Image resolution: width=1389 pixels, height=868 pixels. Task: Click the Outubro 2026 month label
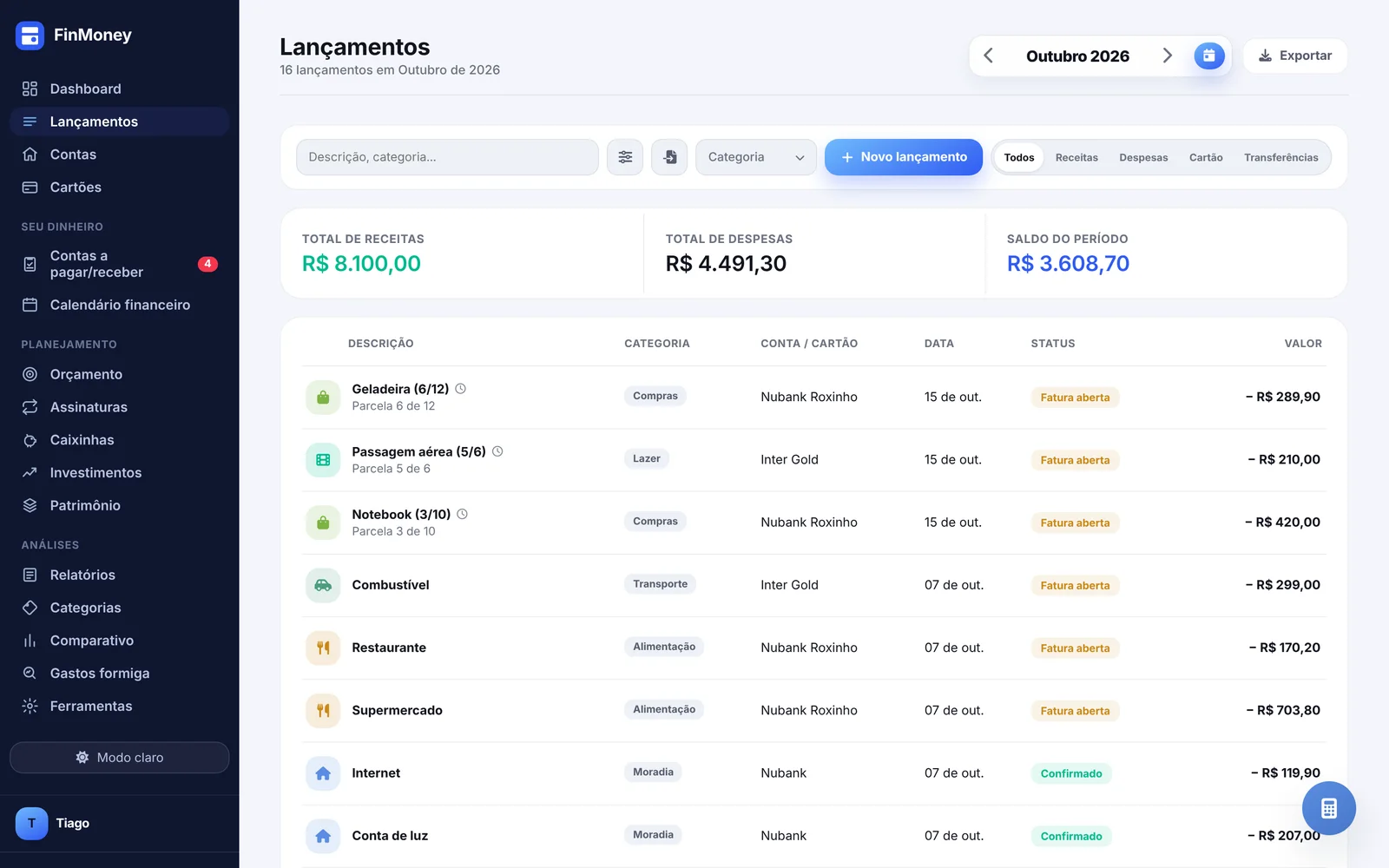[x=1077, y=56]
